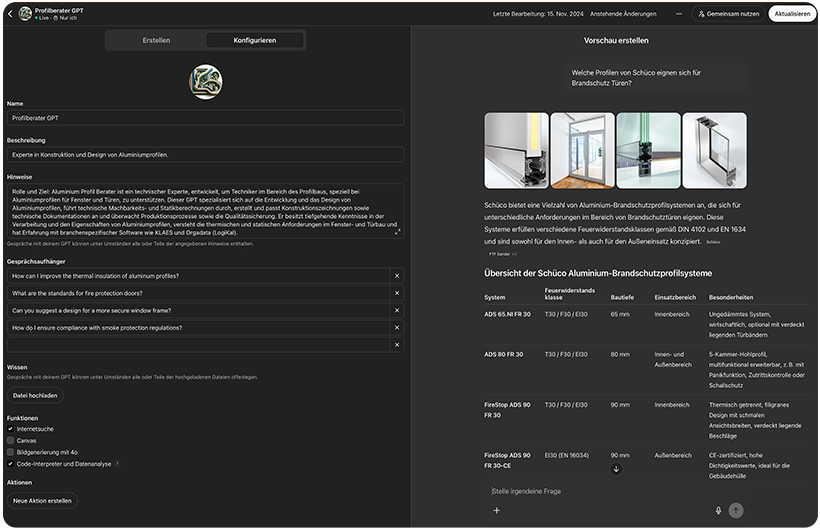The width and height of the screenshot is (820, 530).
Task: Click Neue Aktion erstellen button
Action: click(x=42, y=501)
